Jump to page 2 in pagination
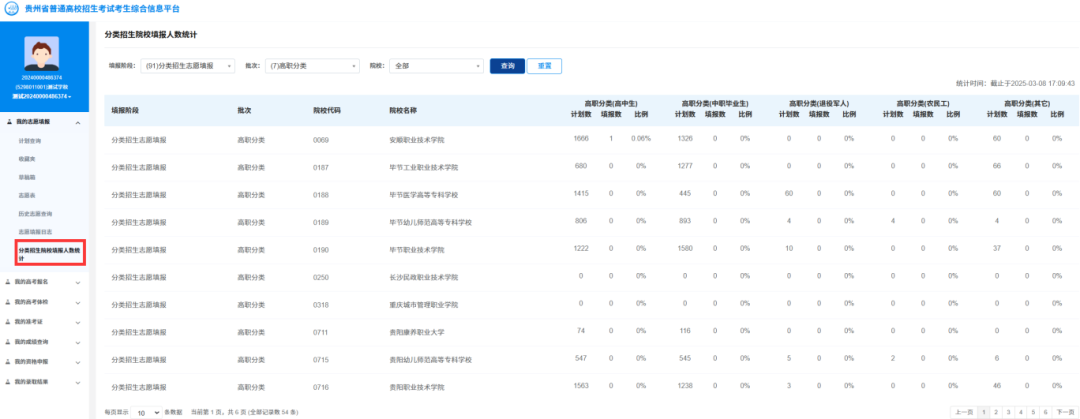This screenshot has height=419, width=1080. tap(995, 412)
